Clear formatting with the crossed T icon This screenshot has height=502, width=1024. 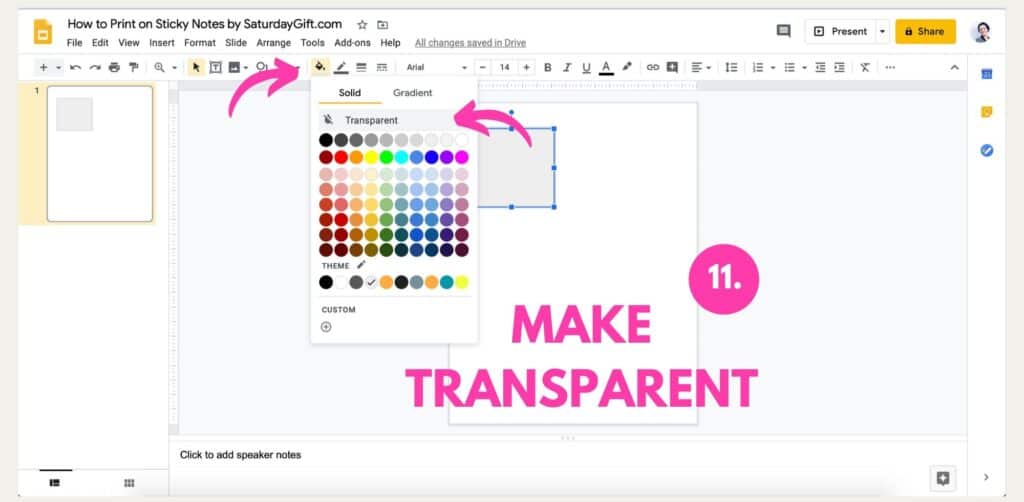pos(865,67)
